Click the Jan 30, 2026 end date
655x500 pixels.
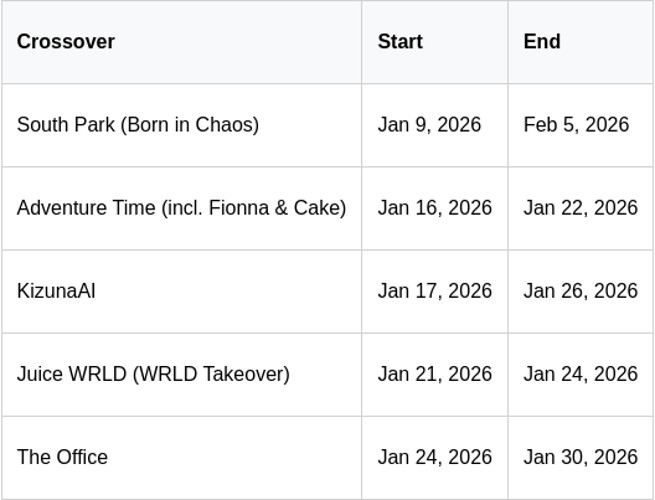coord(580,457)
